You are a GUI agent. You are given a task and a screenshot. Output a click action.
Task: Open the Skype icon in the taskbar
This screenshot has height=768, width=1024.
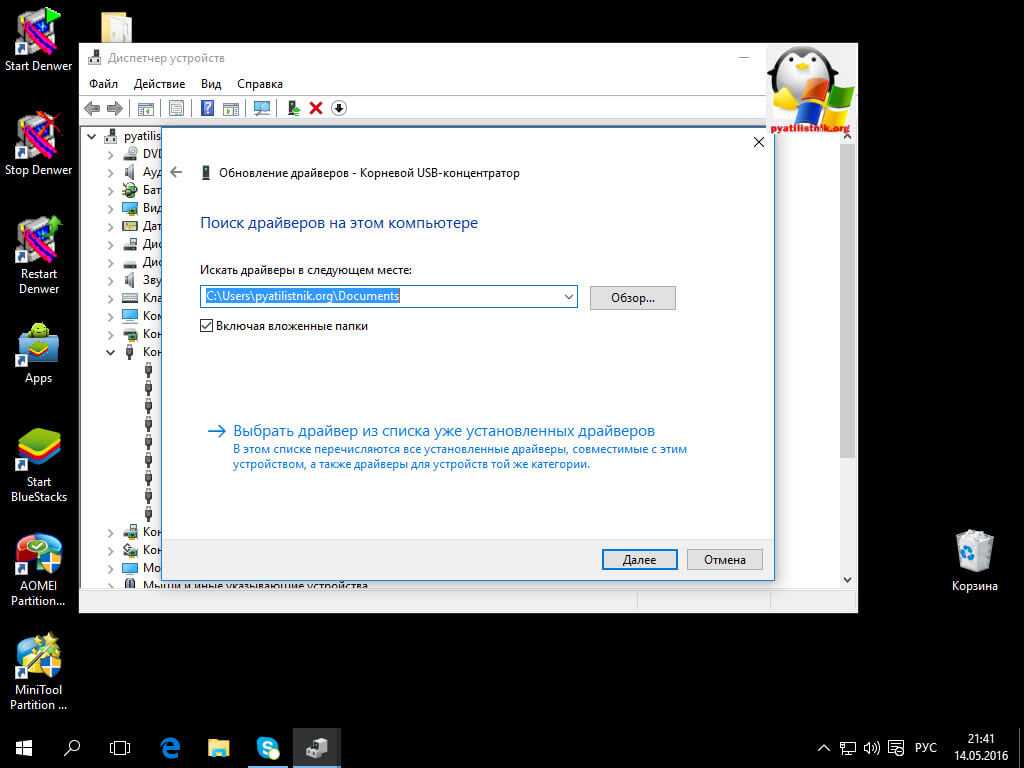pos(268,747)
